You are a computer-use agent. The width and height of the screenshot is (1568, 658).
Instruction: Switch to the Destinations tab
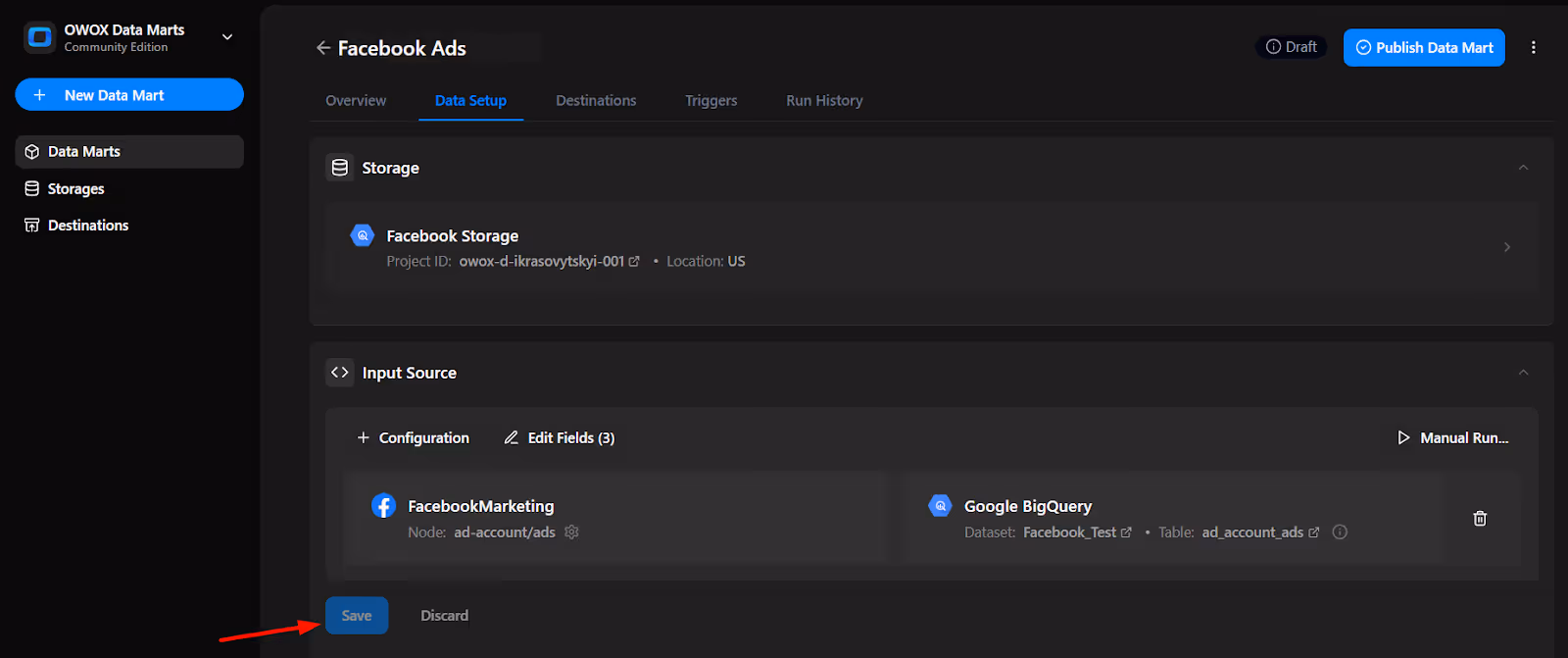pos(596,100)
